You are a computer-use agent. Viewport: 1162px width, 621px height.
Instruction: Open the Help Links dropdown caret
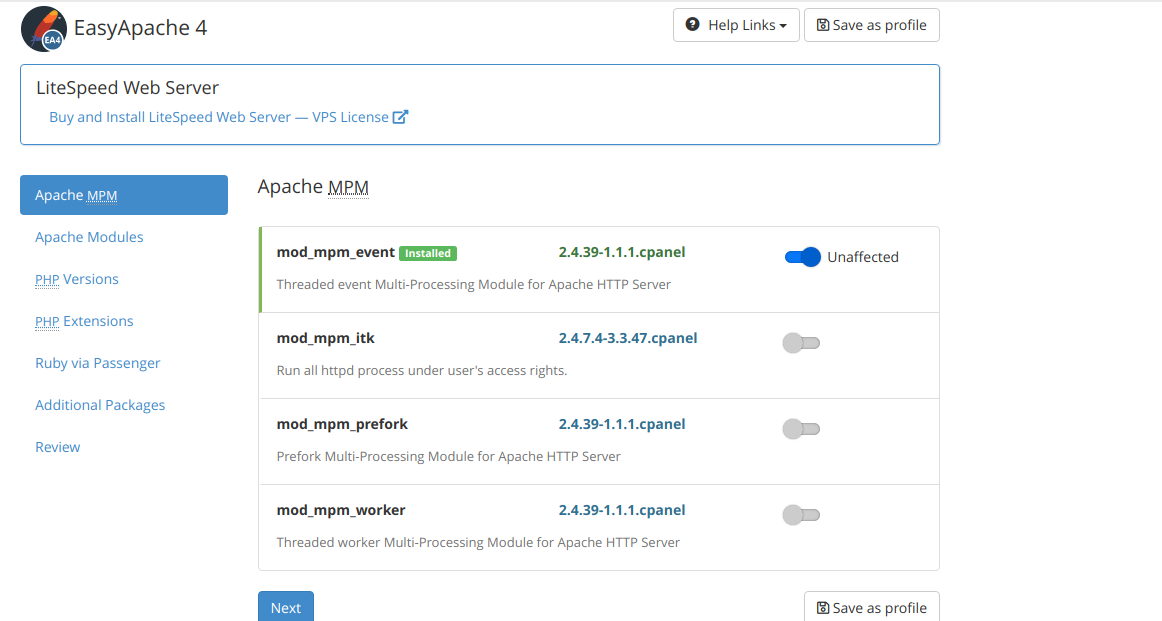pos(782,26)
